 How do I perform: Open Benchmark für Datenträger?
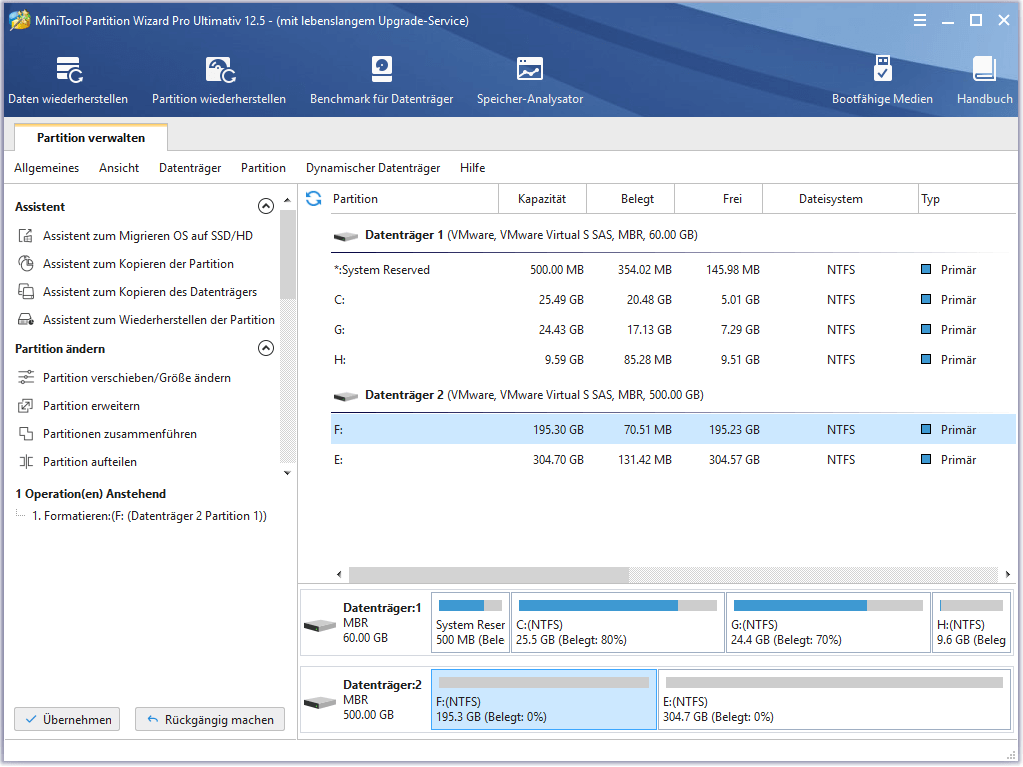[x=382, y=80]
